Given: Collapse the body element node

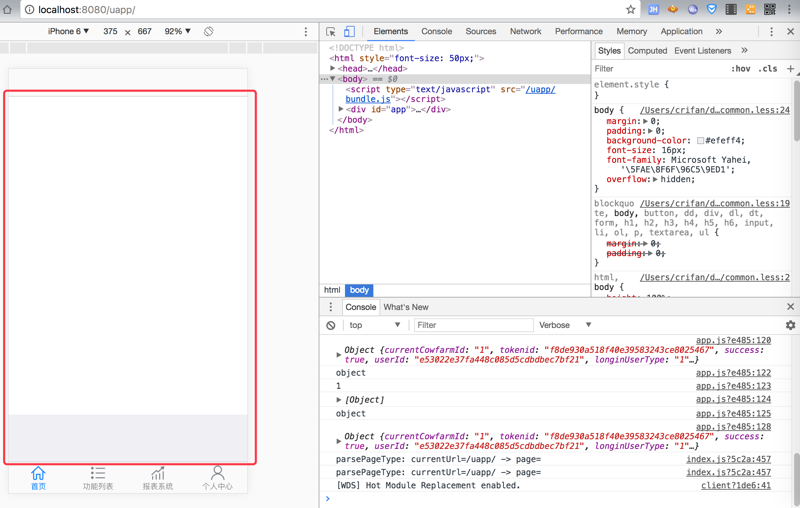Looking at the screenshot, I should (333, 79).
